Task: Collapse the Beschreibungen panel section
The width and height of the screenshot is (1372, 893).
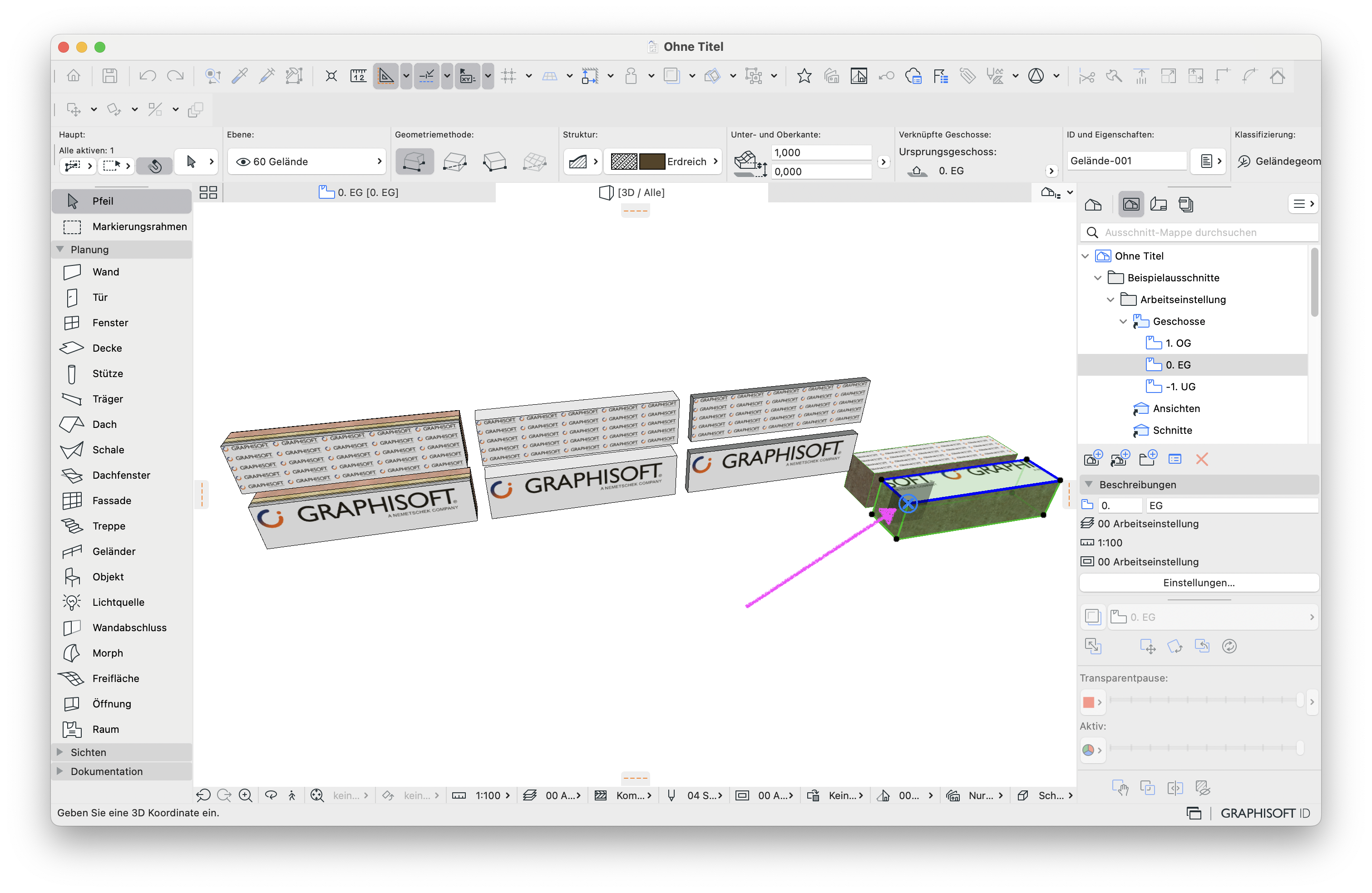Action: tap(1089, 485)
